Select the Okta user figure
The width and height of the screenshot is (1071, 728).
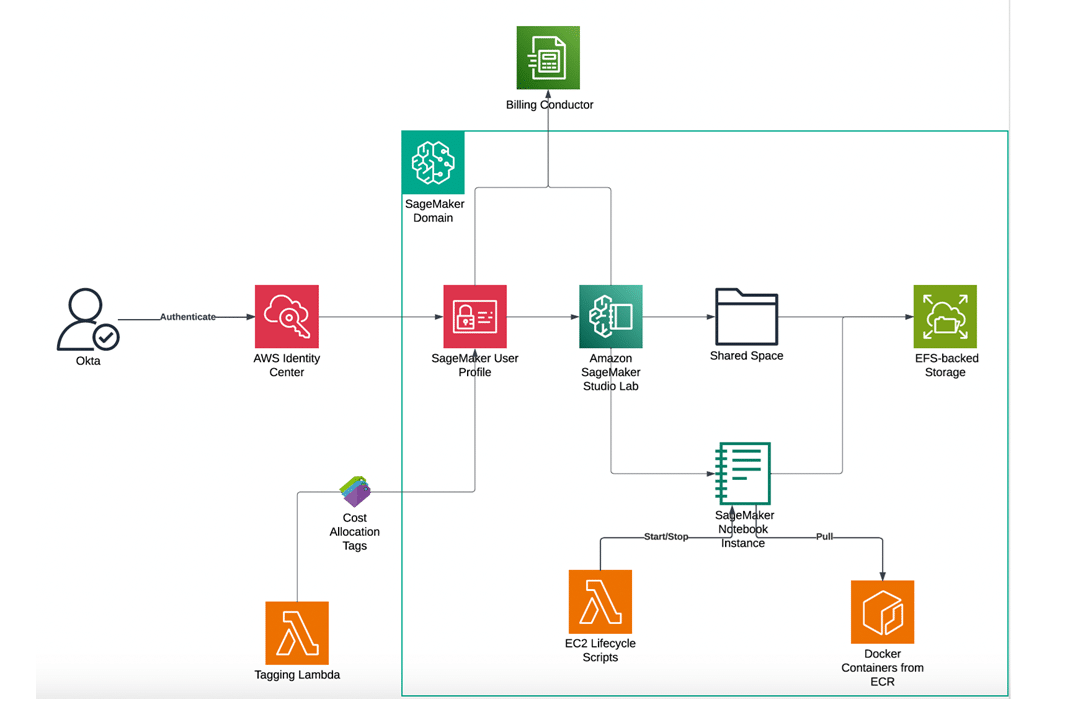tap(86, 318)
